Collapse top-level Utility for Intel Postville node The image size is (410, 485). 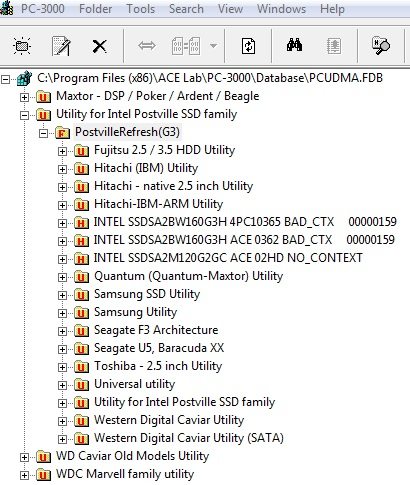tap(24, 115)
